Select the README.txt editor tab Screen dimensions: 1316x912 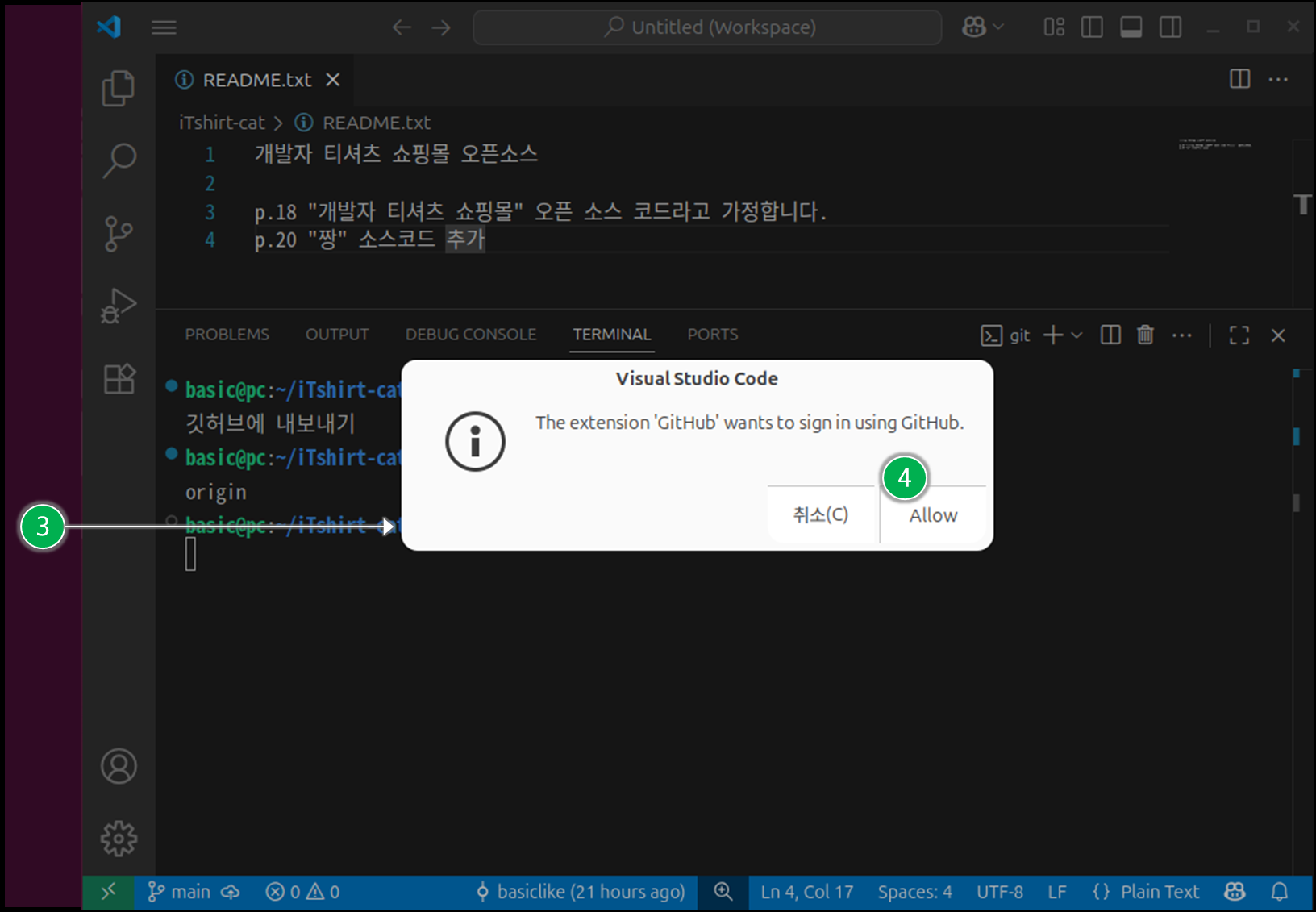click(254, 80)
